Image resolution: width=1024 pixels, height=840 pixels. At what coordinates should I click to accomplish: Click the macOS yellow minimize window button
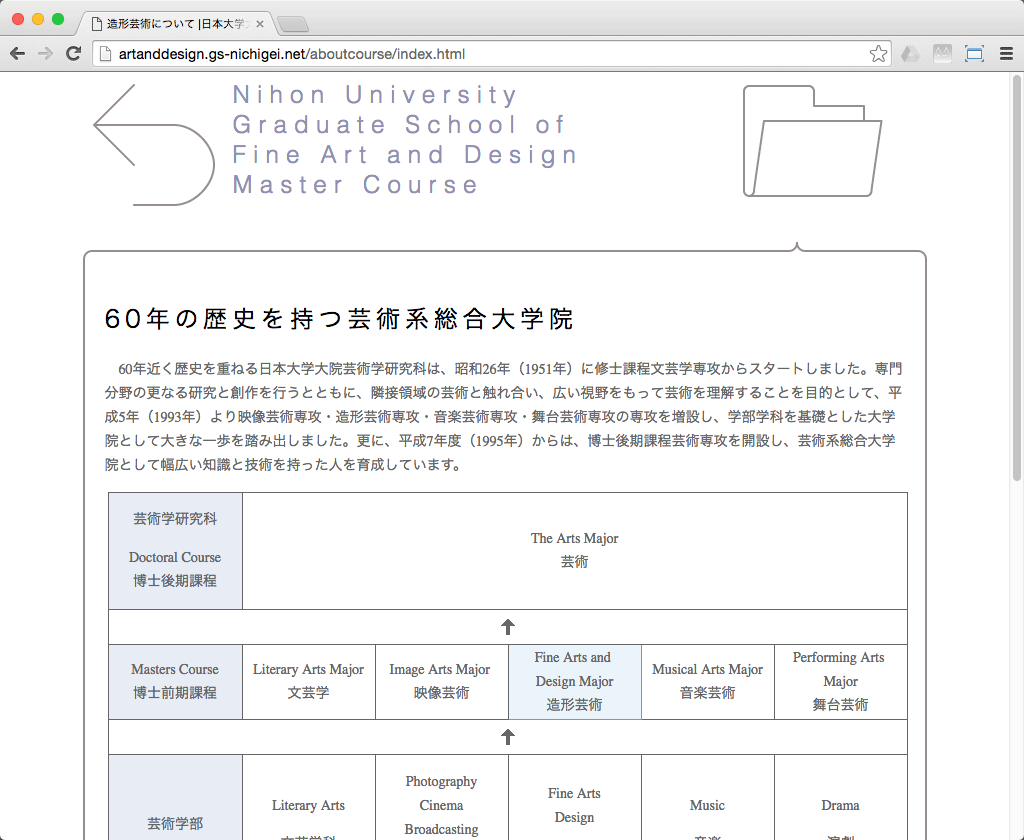[38, 19]
